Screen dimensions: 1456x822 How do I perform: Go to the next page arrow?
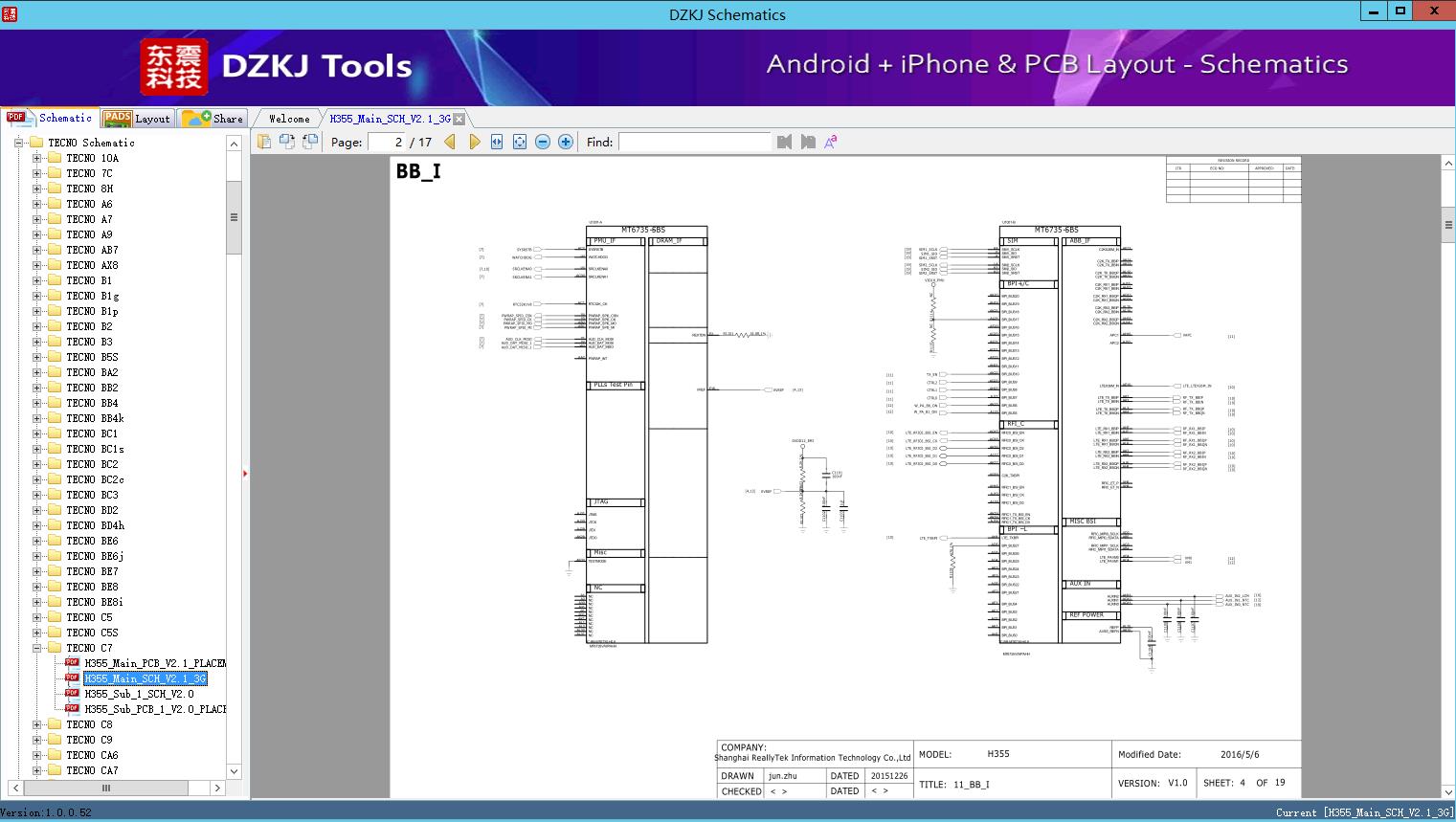click(x=474, y=142)
